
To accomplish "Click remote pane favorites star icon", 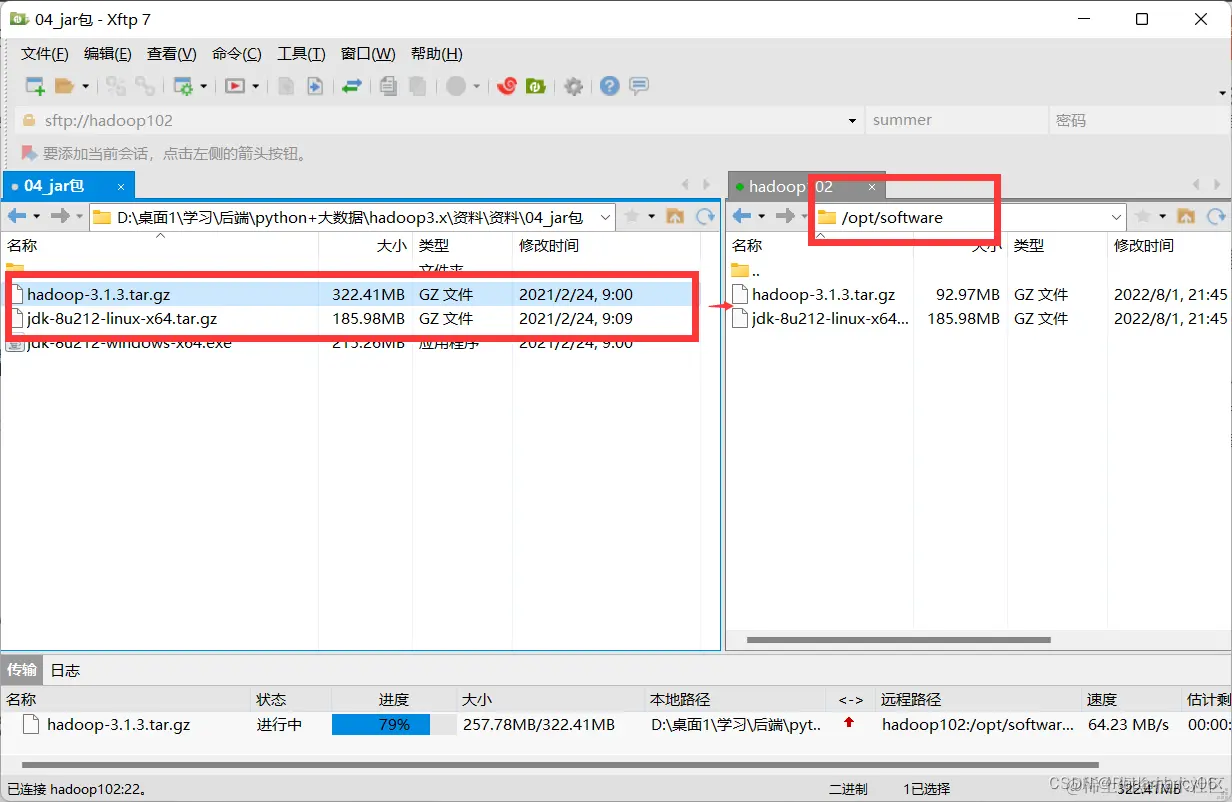I will click(x=1143, y=216).
